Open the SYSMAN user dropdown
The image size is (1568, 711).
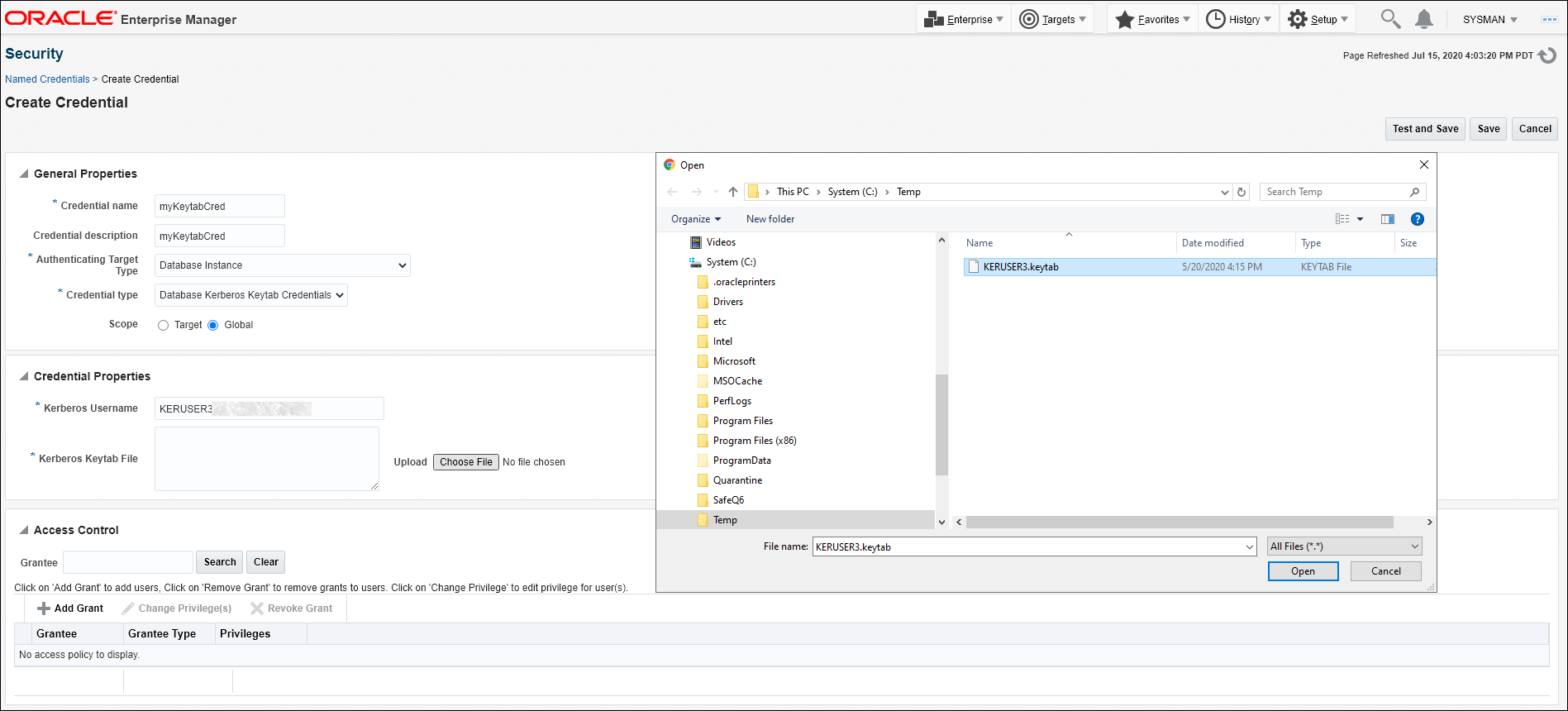(x=1489, y=20)
